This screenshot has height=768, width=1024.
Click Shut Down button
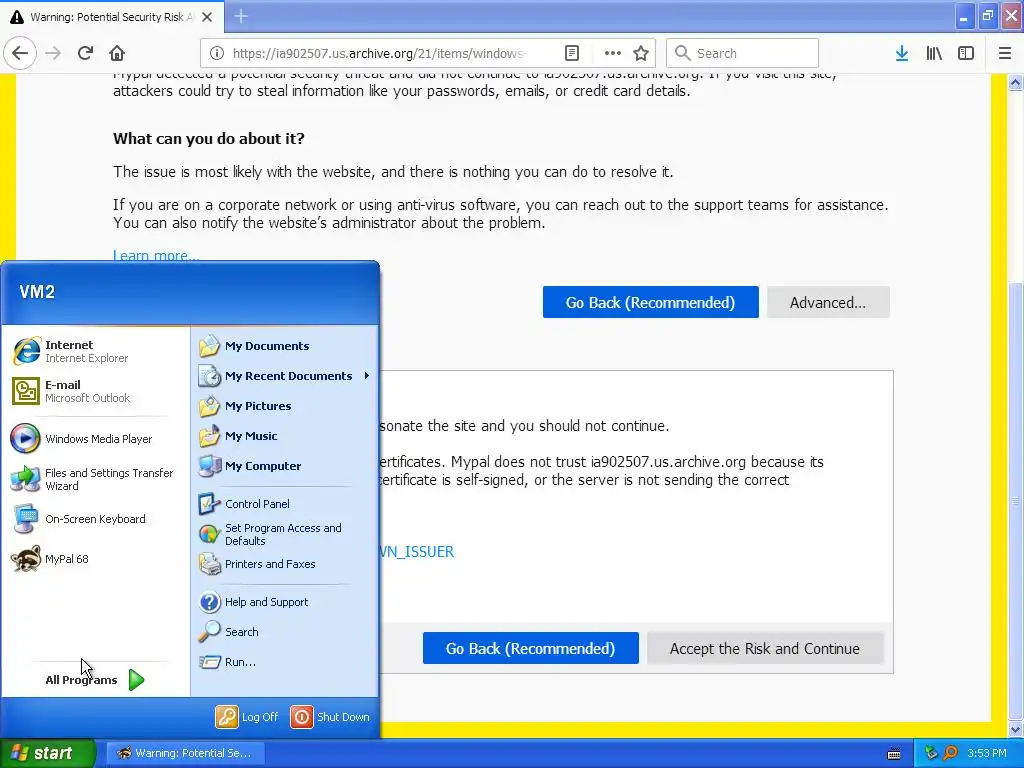(330, 717)
